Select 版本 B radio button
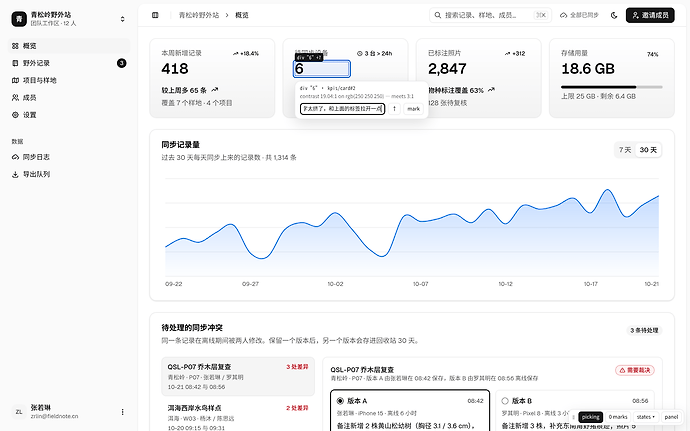Screen dimensions: 690x431 pyautogui.click(x=505, y=401)
